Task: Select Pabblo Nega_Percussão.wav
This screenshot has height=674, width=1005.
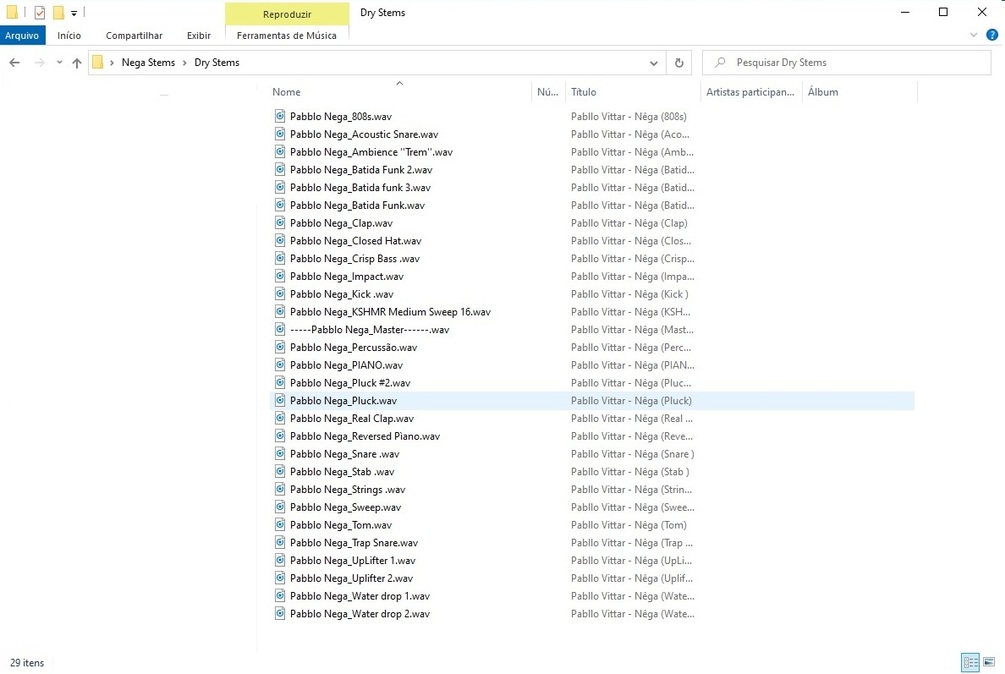Action: click(x=353, y=347)
